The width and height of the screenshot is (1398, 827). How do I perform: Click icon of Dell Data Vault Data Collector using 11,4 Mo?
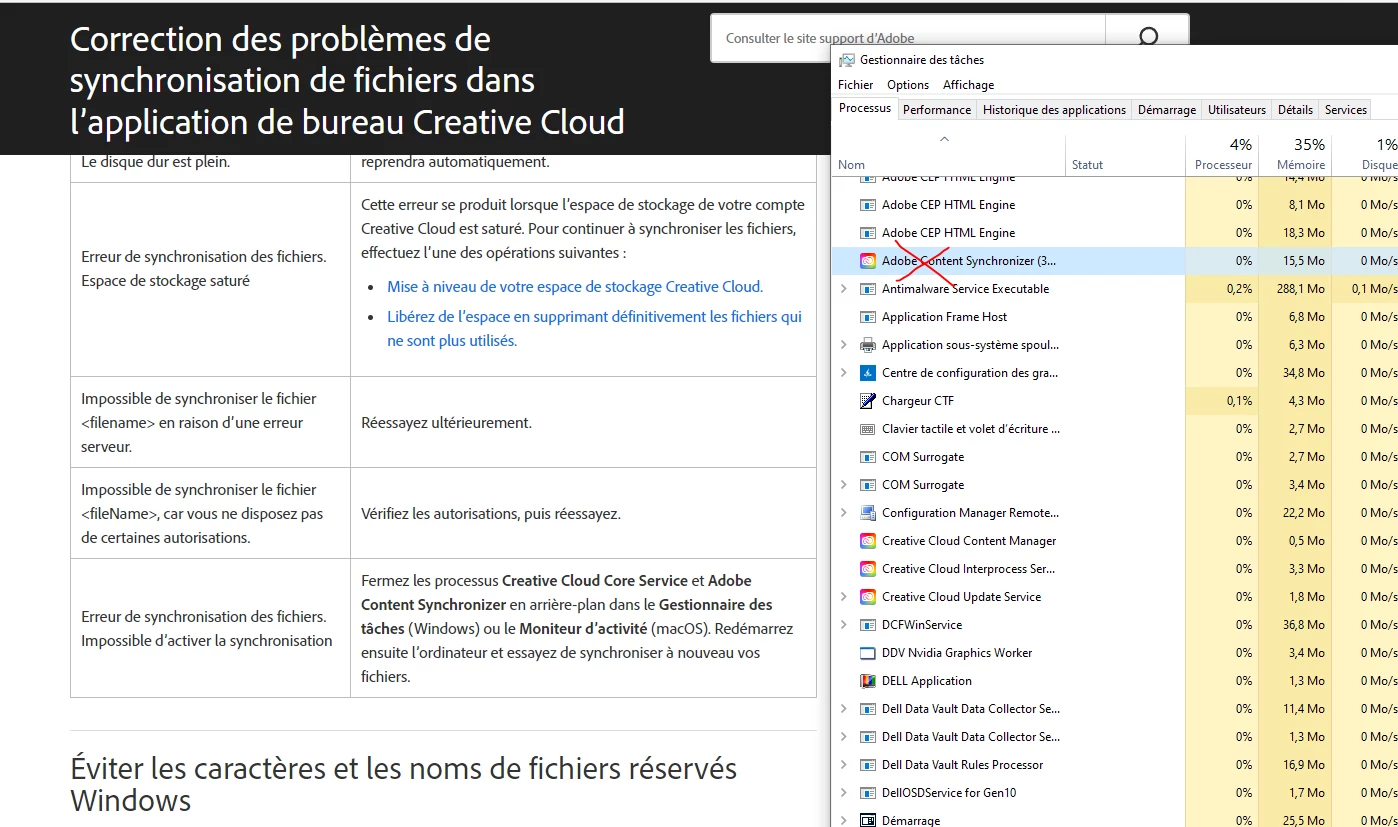pyautogui.click(x=868, y=709)
